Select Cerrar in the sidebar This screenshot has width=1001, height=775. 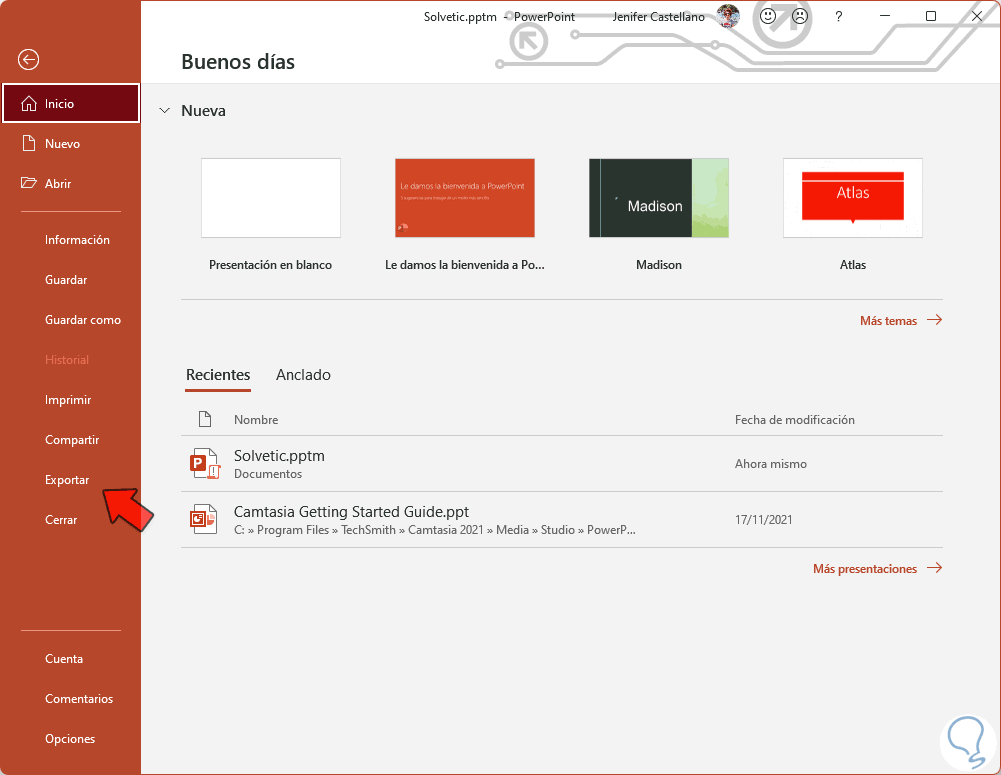tap(61, 520)
